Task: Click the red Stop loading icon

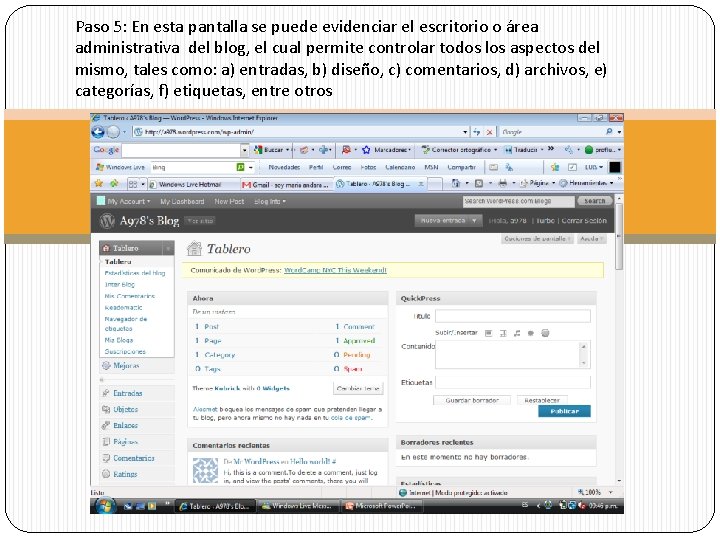Action: [x=489, y=132]
